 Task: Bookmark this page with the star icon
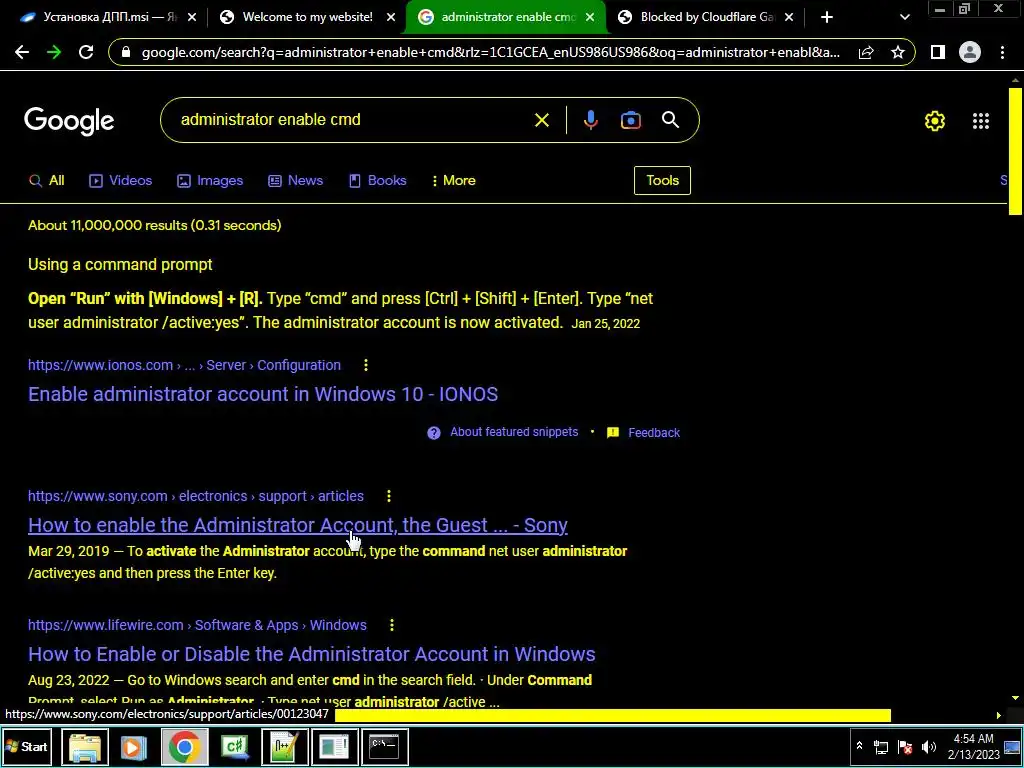coord(898,53)
